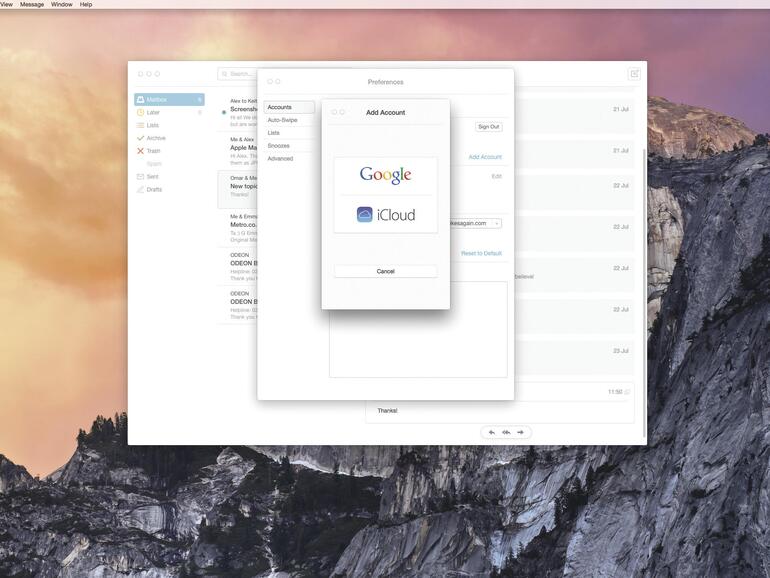
Task: Cancel the Add Account dialog
Action: click(x=385, y=271)
